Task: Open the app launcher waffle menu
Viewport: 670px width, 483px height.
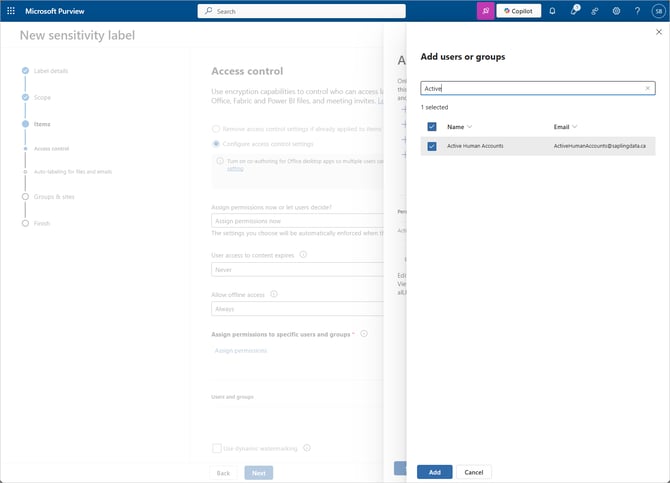Action: pyautogui.click(x=11, y=11)
